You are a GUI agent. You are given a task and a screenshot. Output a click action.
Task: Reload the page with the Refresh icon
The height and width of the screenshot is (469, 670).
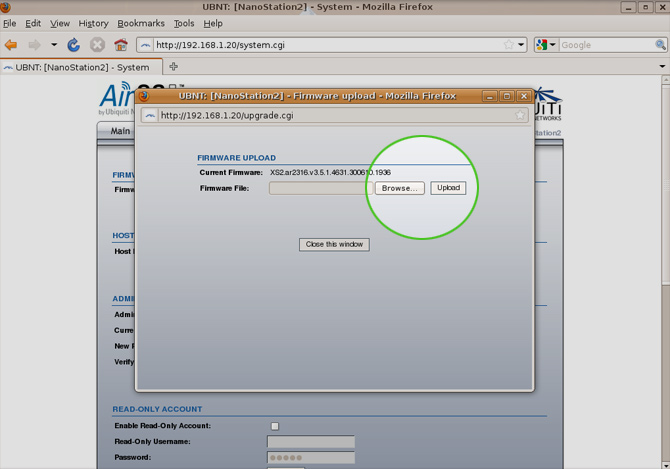tap(73, 44)
